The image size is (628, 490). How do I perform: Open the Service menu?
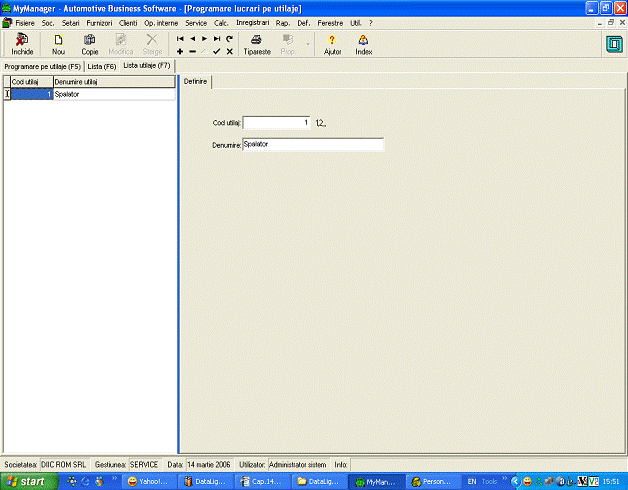(197, 22)
